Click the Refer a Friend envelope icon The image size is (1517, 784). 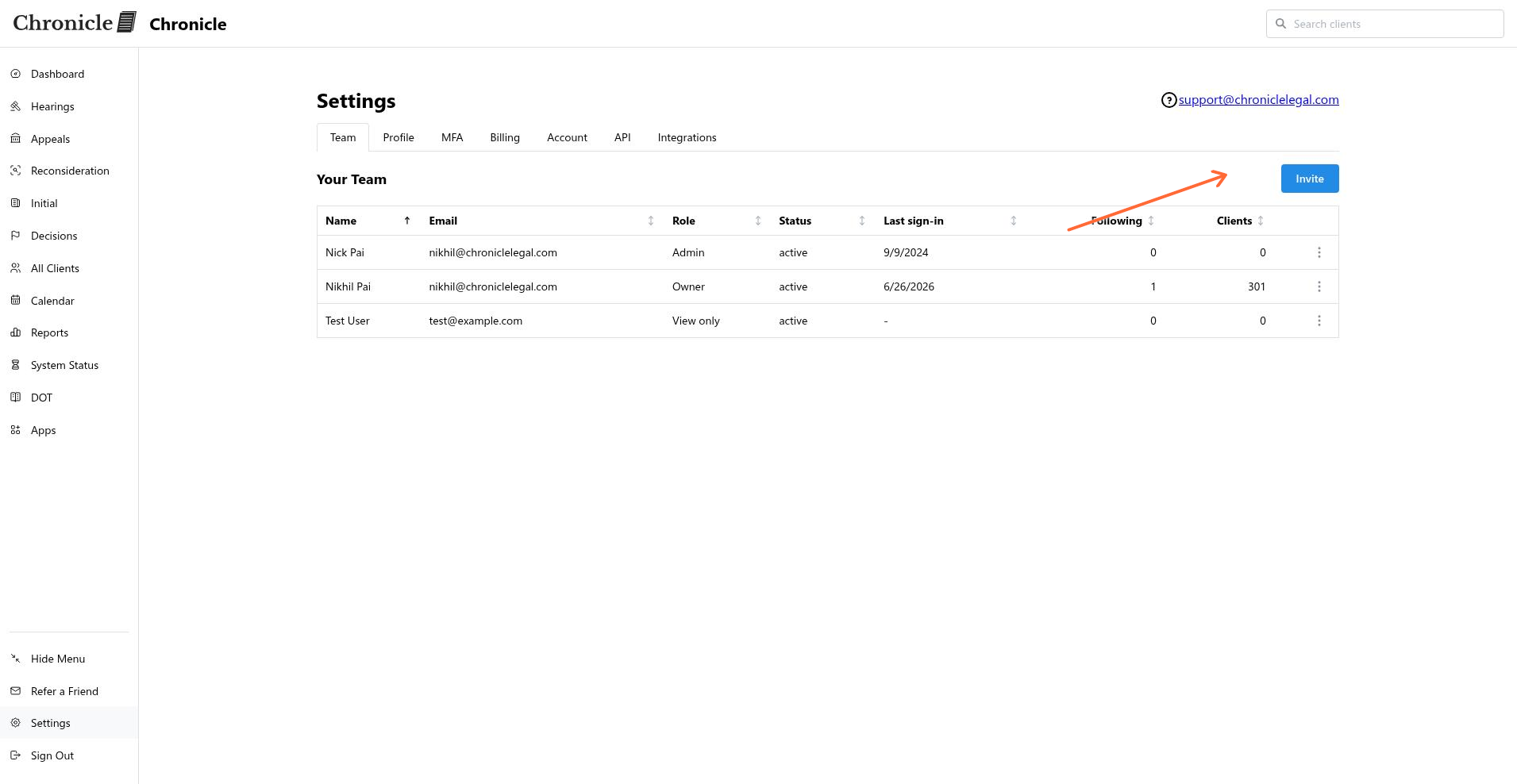[15, 691]
